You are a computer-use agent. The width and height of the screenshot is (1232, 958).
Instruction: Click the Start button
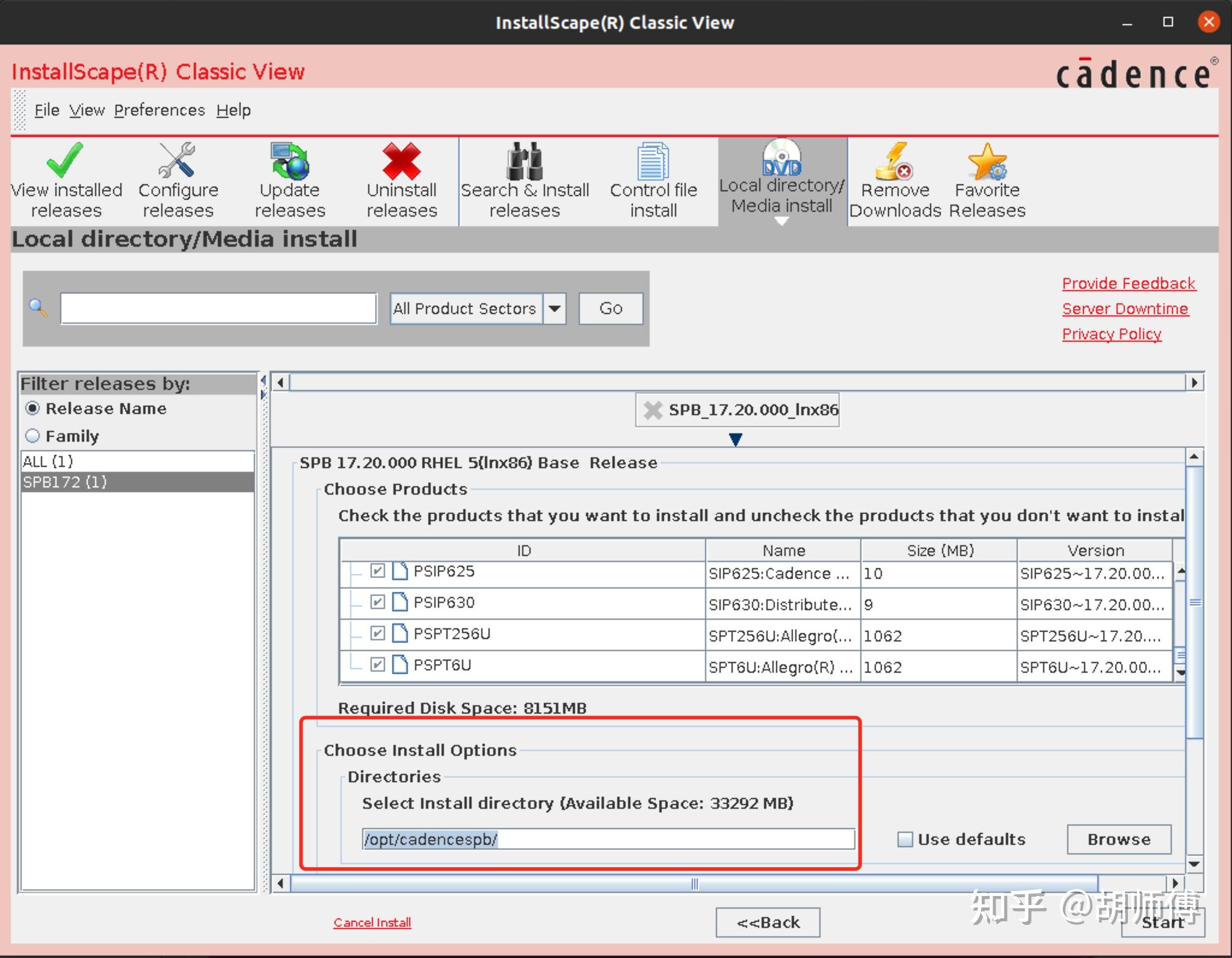(1163, 922)
